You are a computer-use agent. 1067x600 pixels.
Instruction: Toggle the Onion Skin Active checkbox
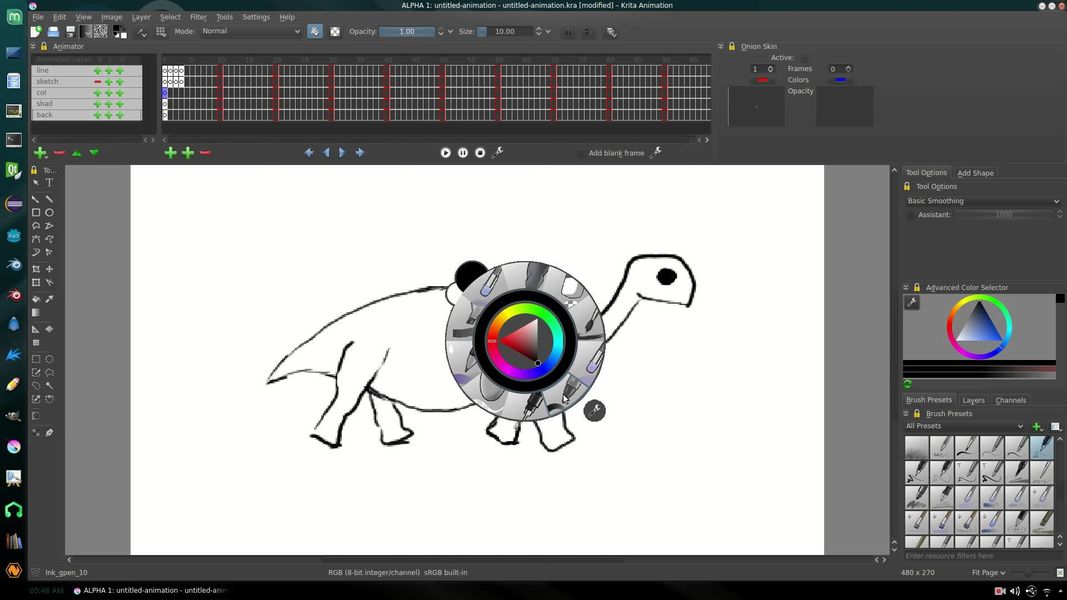[x=804, y=58]
